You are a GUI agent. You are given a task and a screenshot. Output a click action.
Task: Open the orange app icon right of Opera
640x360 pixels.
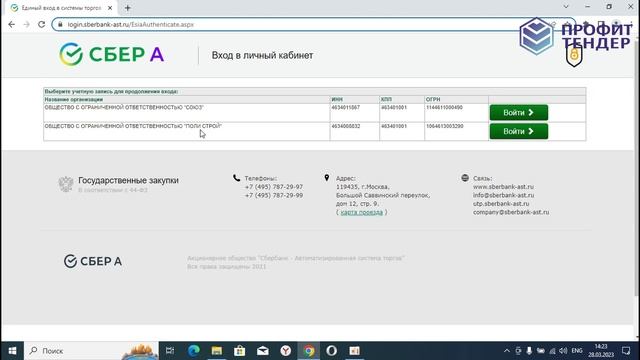(354, 351)
